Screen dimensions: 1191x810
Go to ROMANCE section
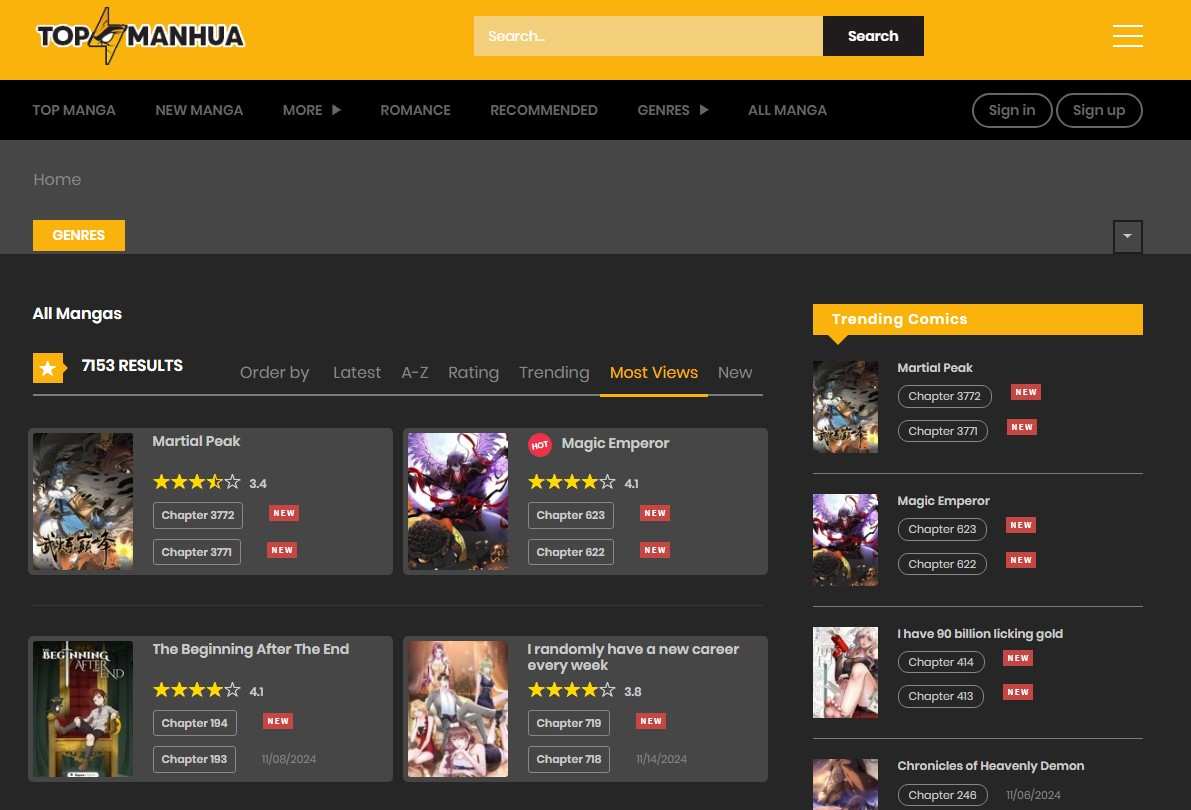(x=415, y=110)
